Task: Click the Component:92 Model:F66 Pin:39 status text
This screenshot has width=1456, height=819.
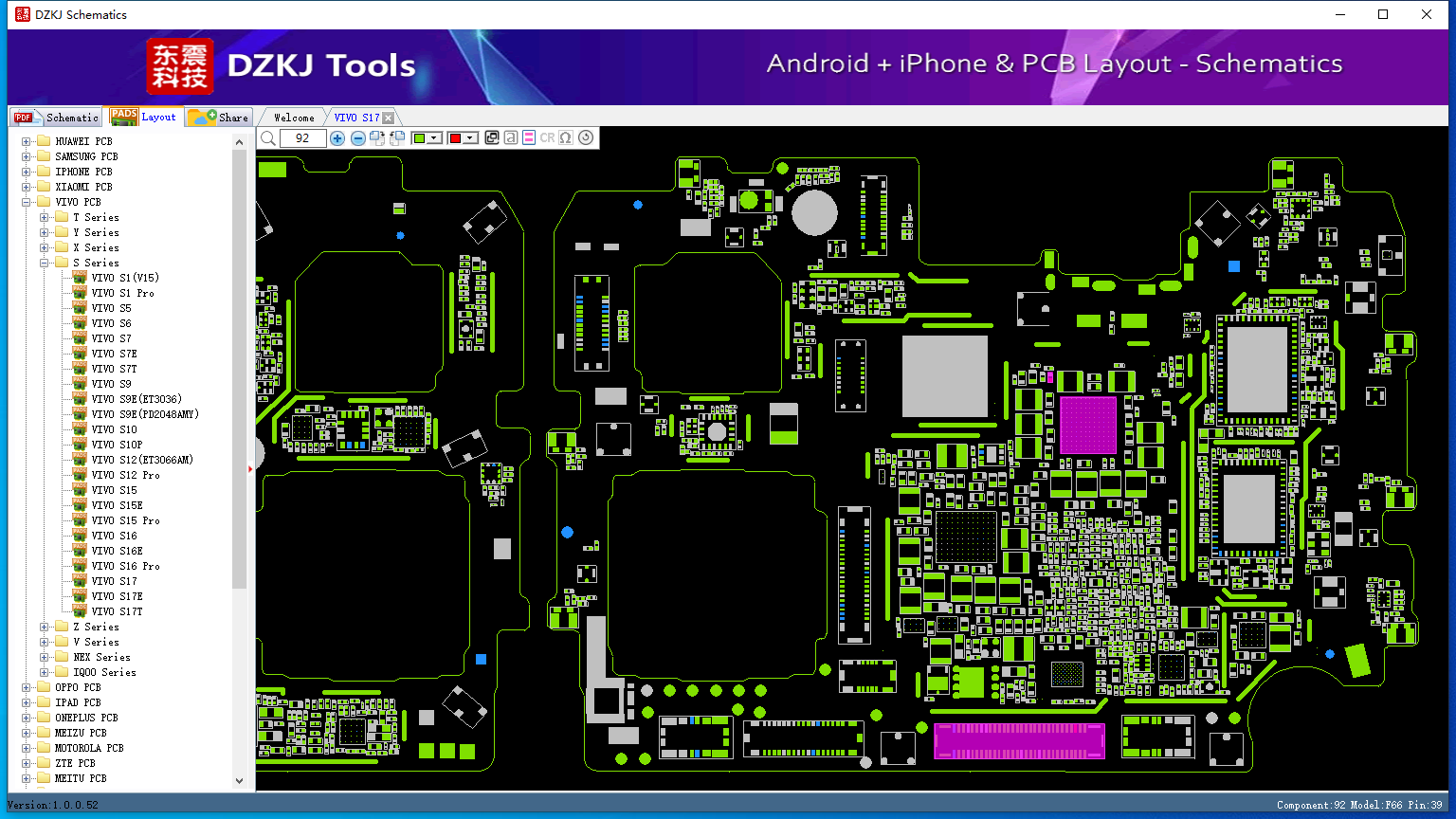Action: coord(1359,805)
